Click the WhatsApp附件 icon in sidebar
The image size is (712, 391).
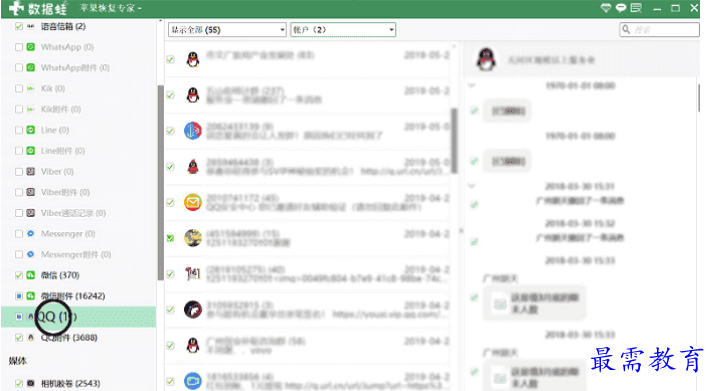(30, 67)
